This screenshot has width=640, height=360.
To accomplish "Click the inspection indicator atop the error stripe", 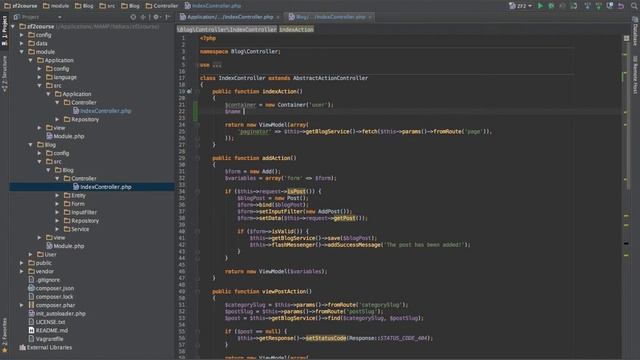I will tap(627, 38).
